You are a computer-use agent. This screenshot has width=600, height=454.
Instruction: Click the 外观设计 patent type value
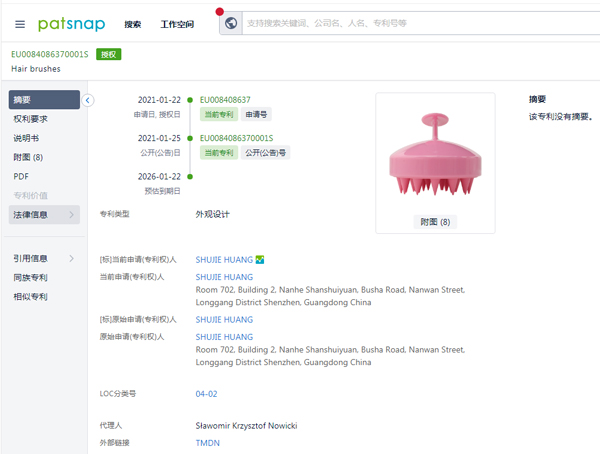click(x=213, y=214)
